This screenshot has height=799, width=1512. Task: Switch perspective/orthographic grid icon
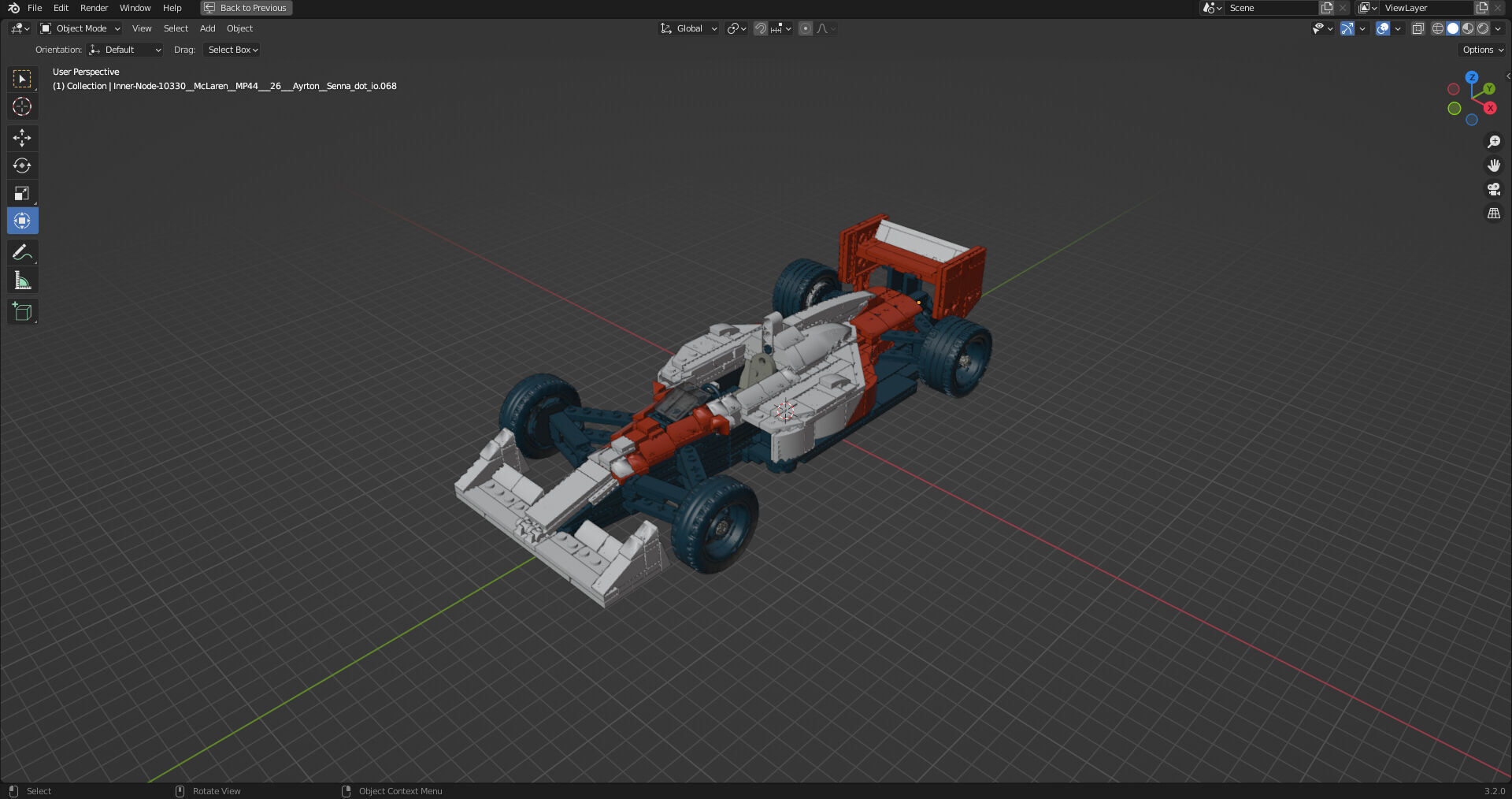point(1493,214)
